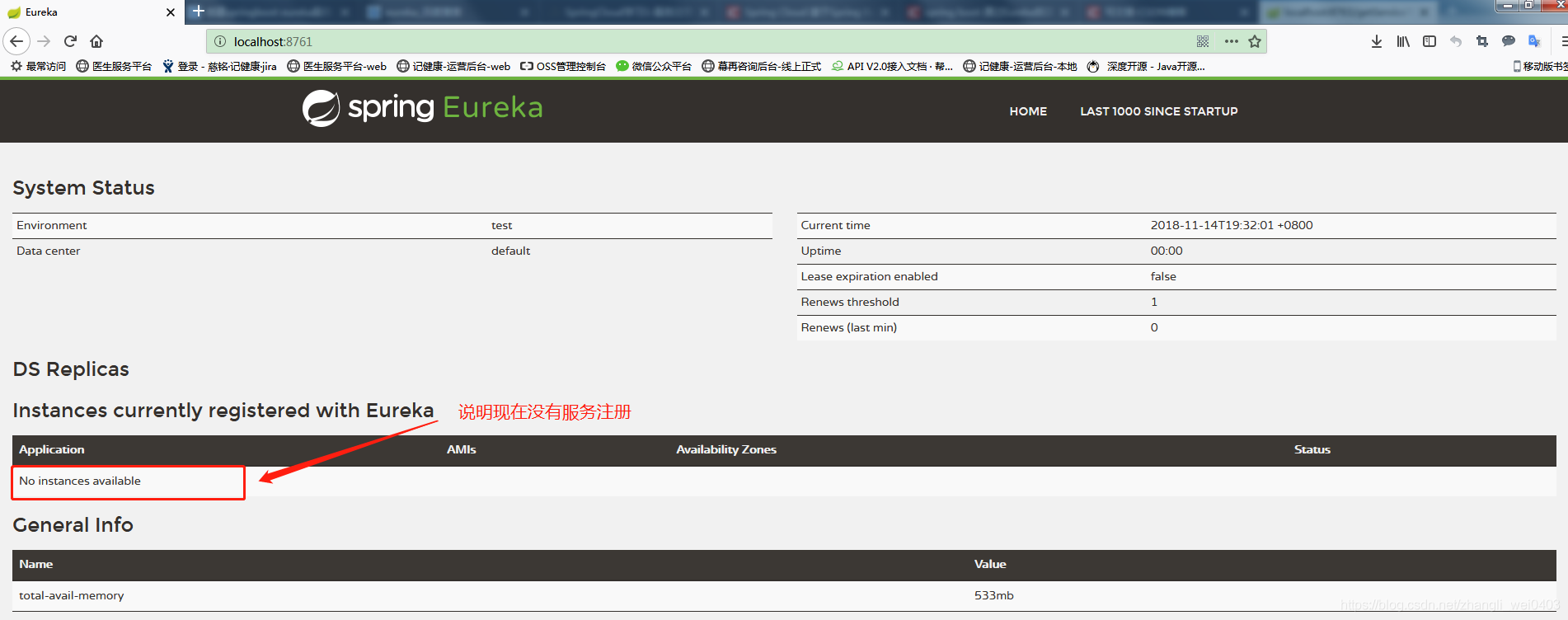
Task: Open the 移动版书签 mobile bookmarks folder
Action: pos(1540,67)
